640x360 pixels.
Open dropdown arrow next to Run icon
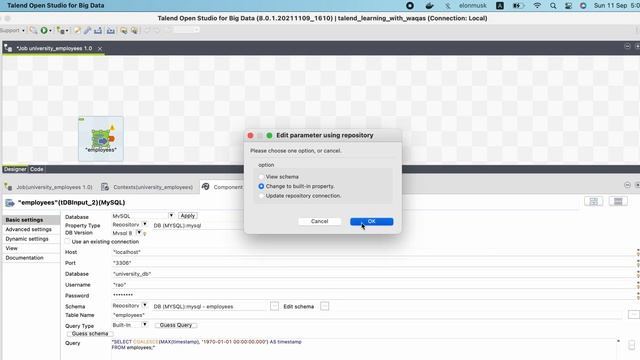(x=50, y=31)
